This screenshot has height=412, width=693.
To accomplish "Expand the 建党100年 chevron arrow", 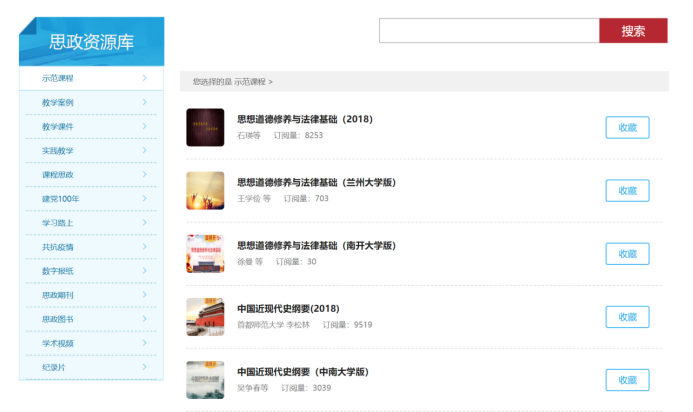I will pyautogui.click(x=145, y=198).
